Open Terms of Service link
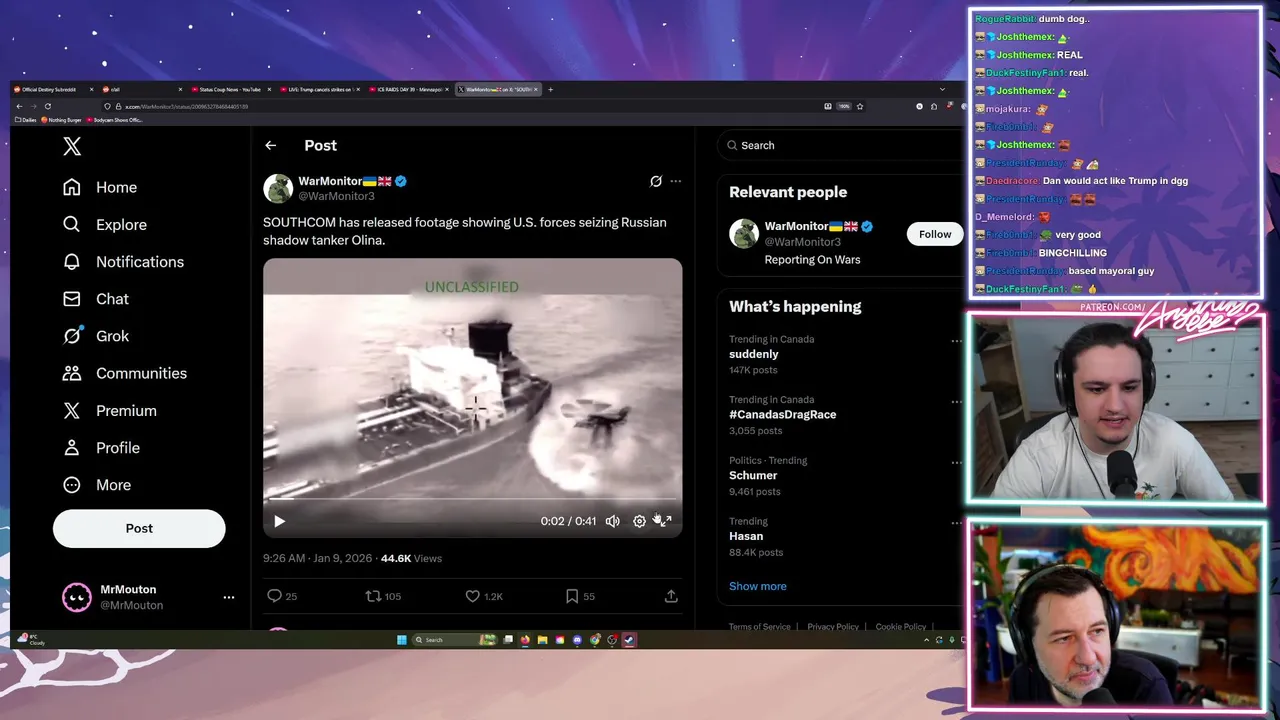The image size is (1280, 720). click(759, 627)
